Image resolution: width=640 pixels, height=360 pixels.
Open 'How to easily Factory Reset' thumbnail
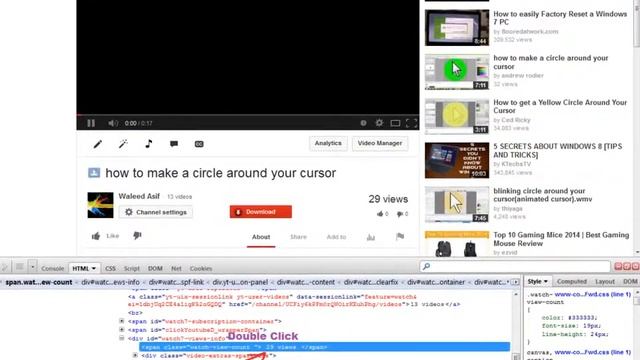coord(457,27)
